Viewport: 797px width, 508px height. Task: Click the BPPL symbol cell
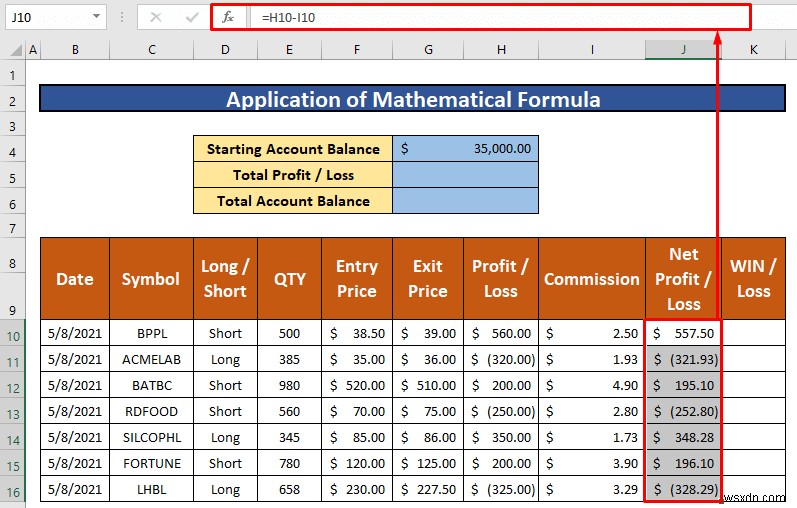[151, 333]
